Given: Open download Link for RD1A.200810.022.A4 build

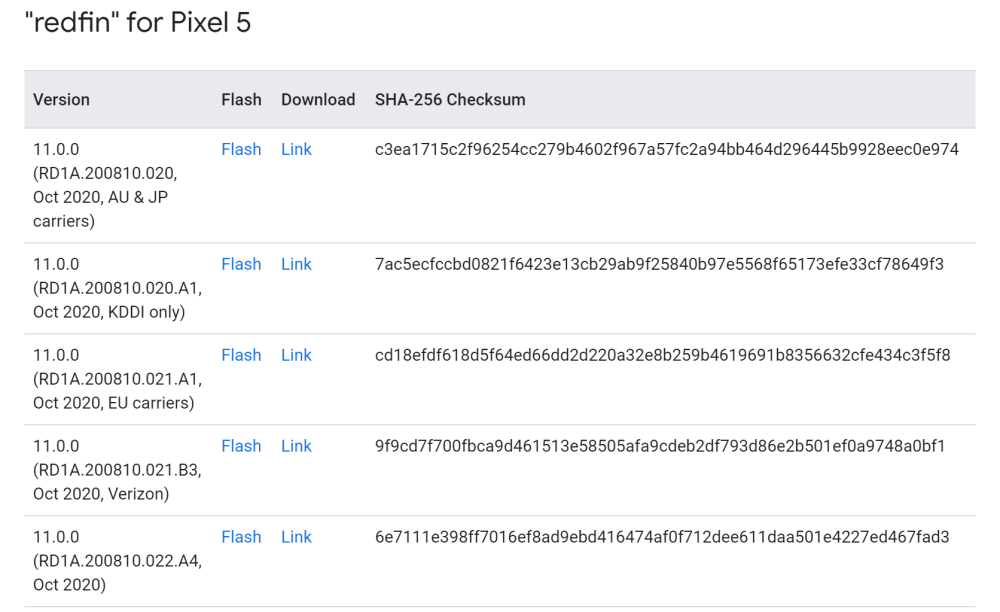Looking at the screenshot, I should coord(296,537).
